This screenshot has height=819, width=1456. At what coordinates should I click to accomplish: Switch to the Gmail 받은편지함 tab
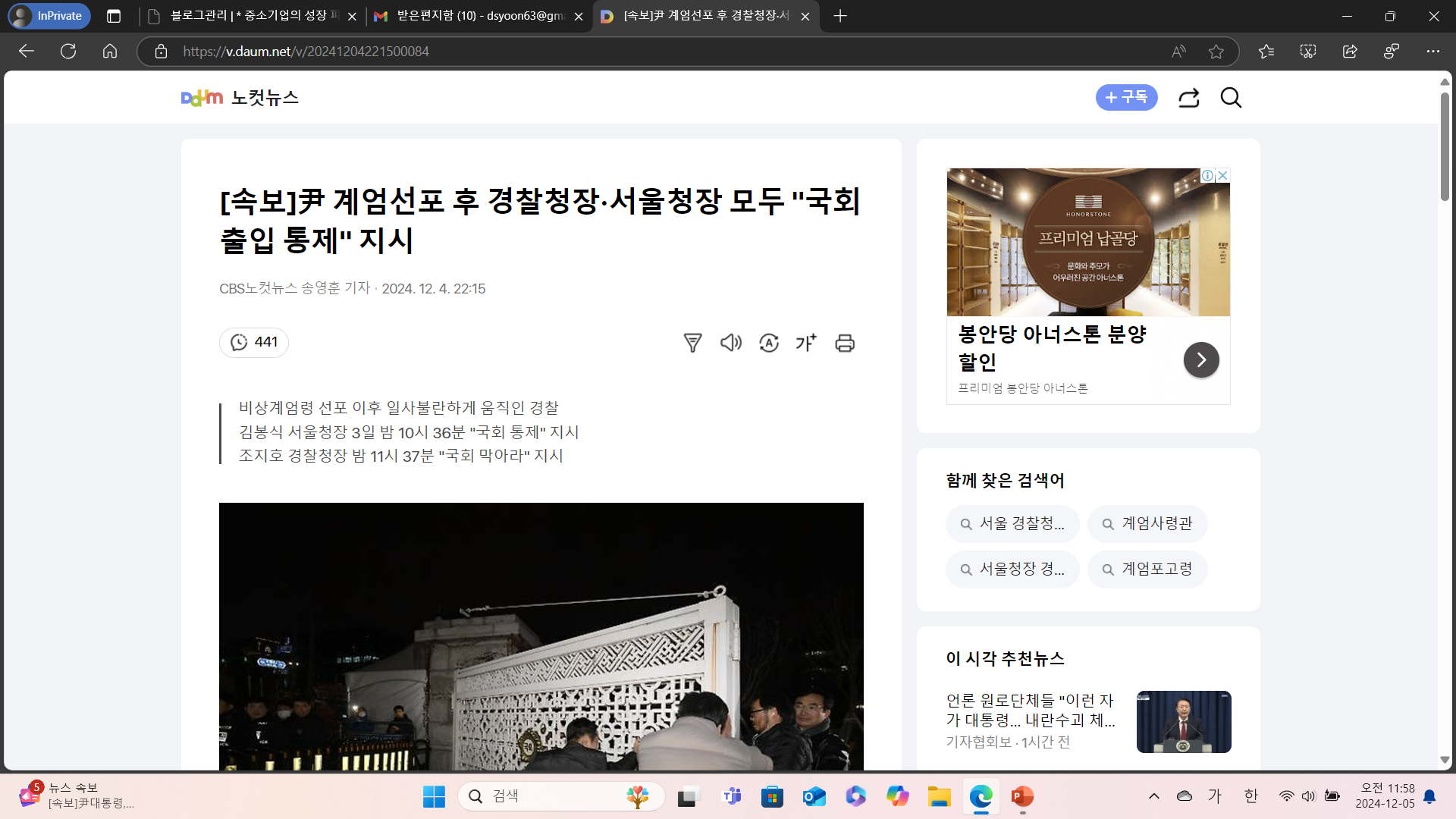(x=479, y=16)
